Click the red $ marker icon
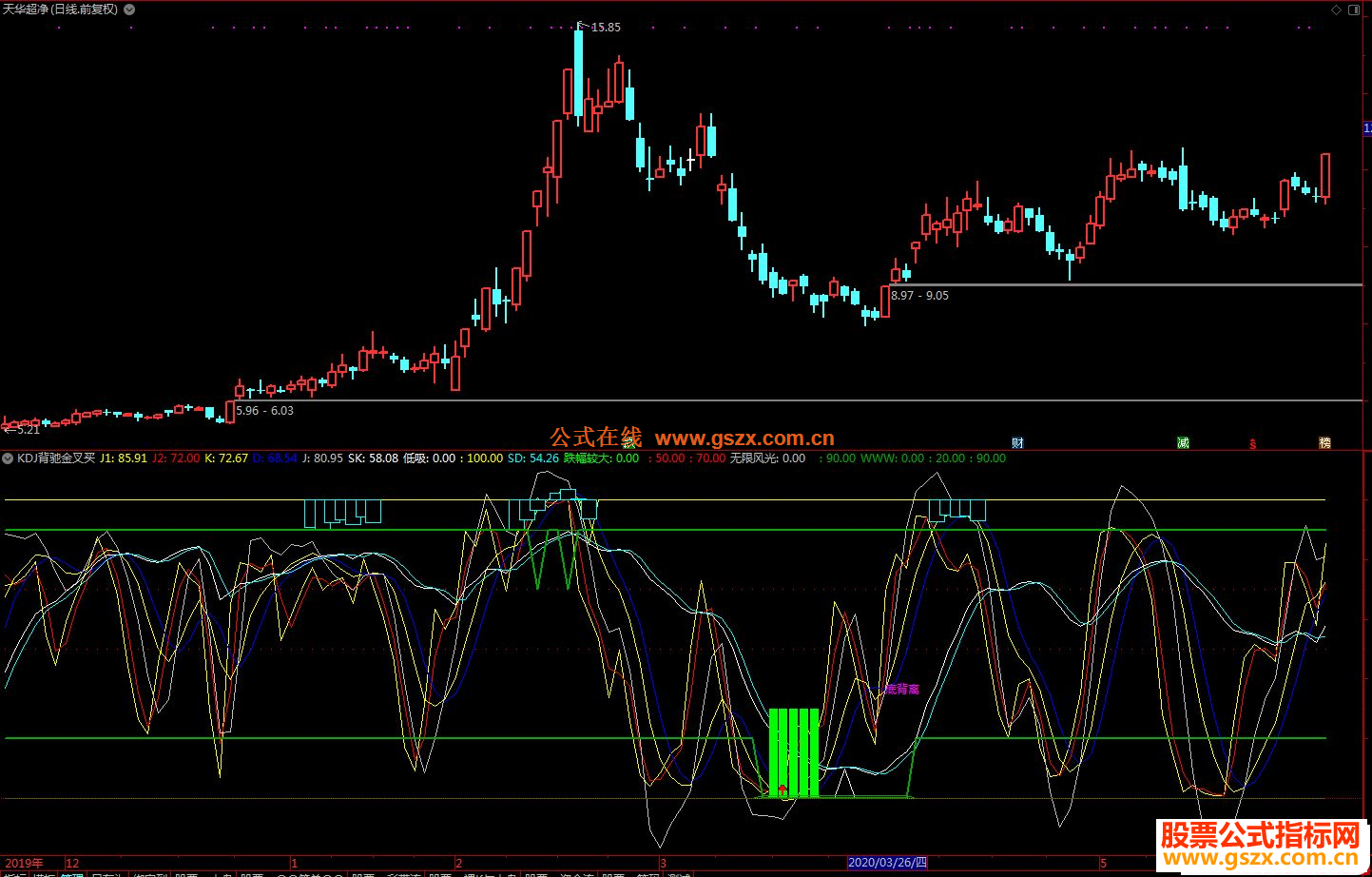 pyautogui.click(x=1253, y=444)
